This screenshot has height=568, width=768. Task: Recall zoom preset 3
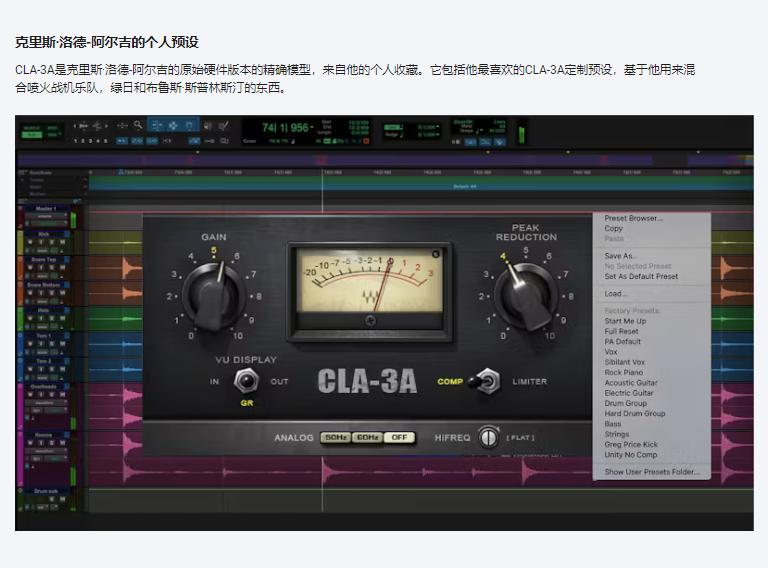pos(90,141)
